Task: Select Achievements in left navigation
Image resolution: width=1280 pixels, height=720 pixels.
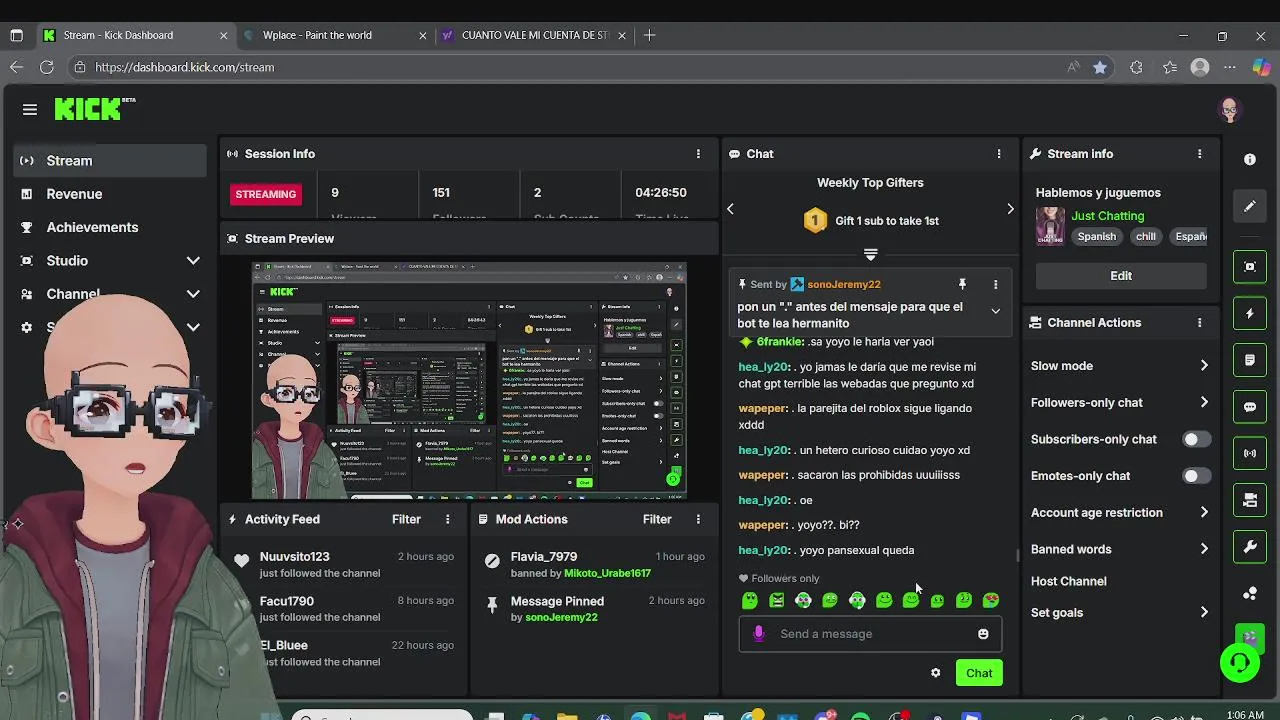Action: click(110, 227)
